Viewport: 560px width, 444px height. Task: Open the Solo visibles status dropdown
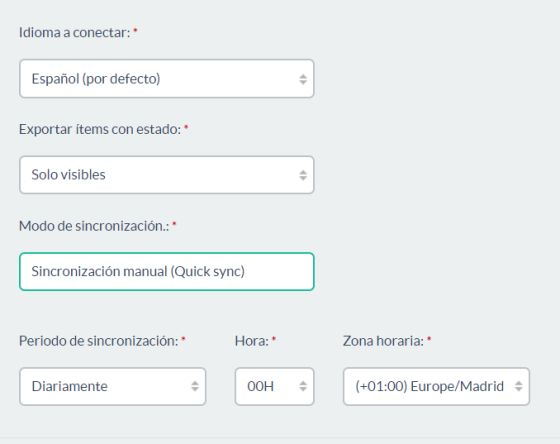167,175
